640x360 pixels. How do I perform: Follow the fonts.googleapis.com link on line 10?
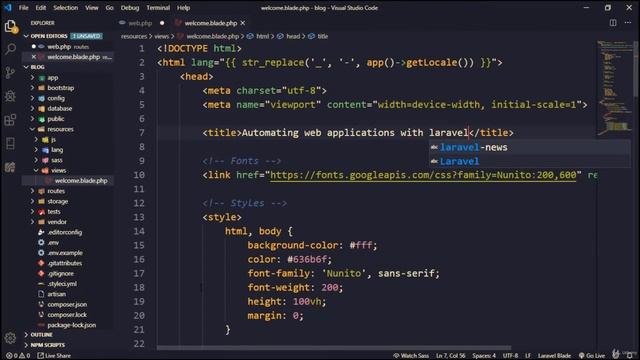click(423, 175)
